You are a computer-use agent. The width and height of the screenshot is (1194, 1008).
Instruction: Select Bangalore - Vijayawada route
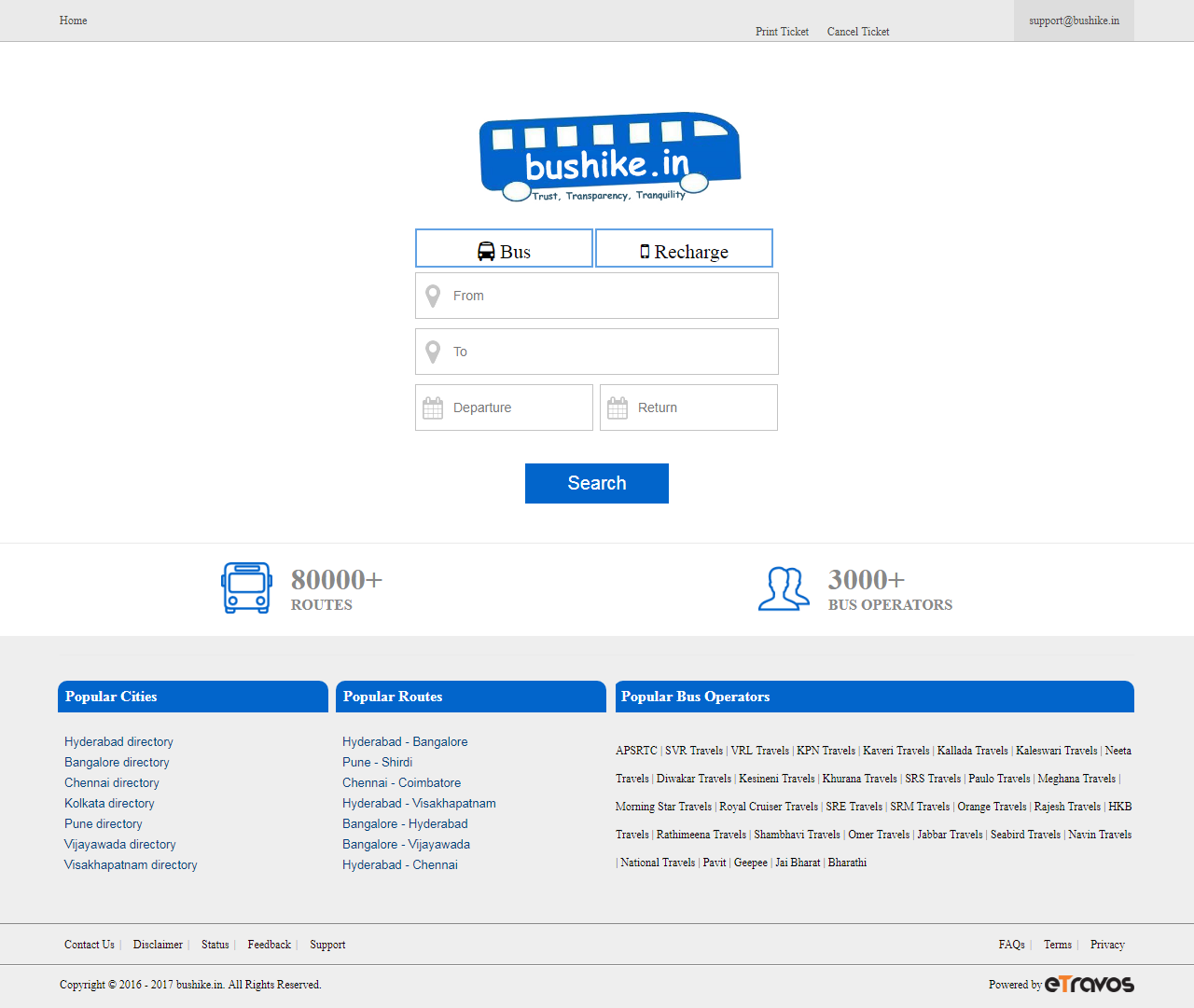(x=406, y=844)
